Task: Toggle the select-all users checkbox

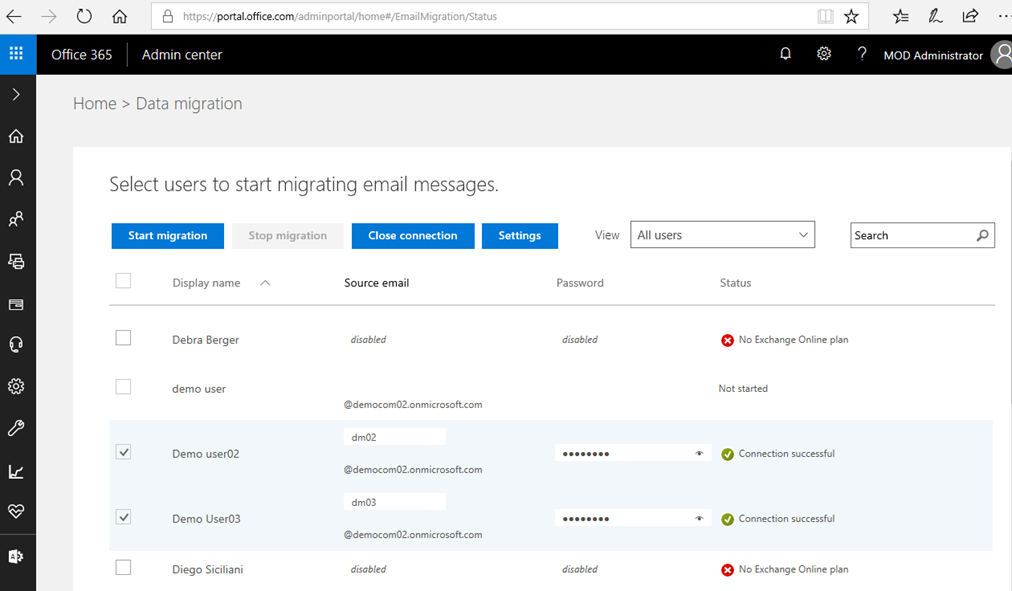Action: point(123,281)
